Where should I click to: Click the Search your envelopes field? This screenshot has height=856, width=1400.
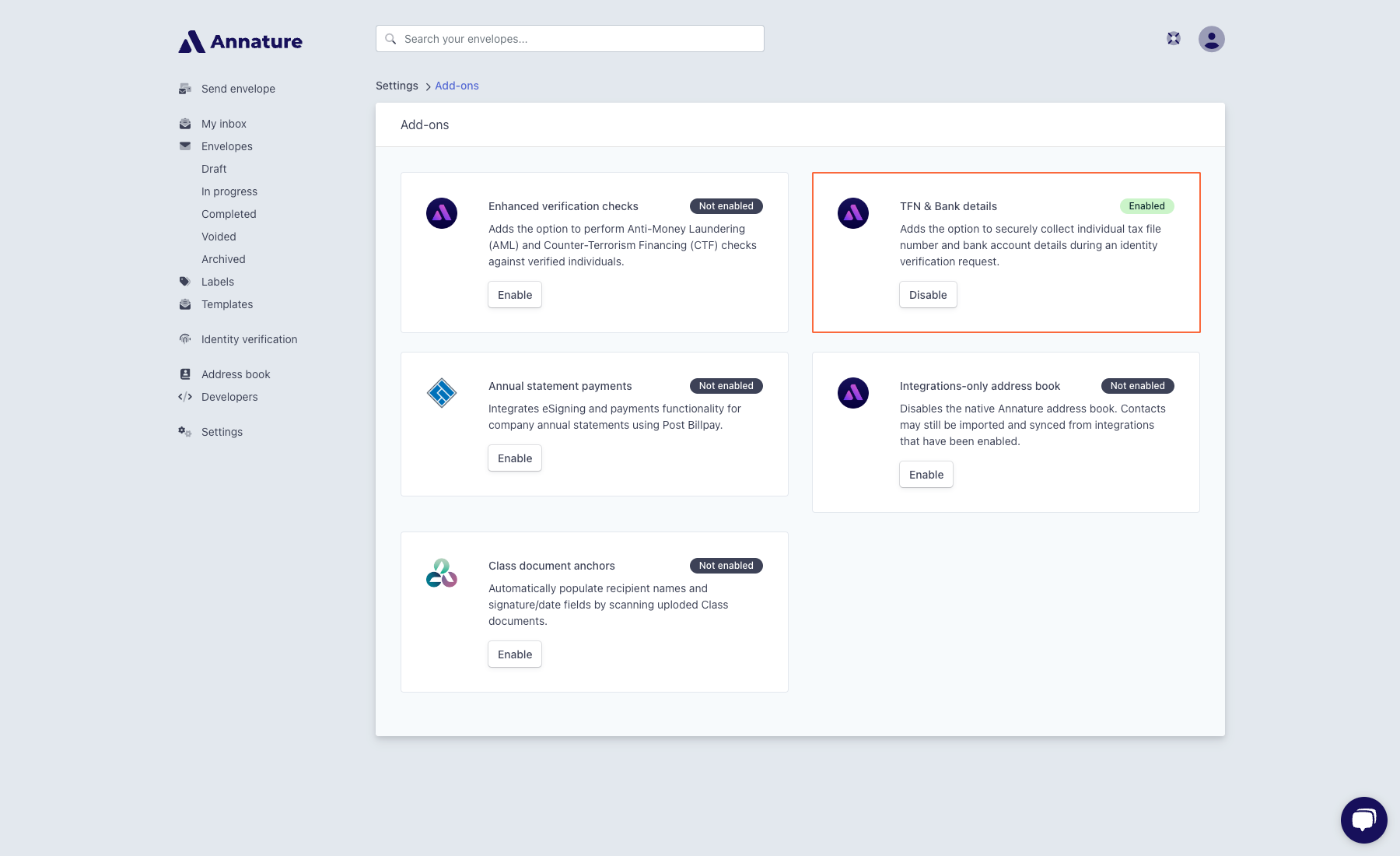click(570, 39)
